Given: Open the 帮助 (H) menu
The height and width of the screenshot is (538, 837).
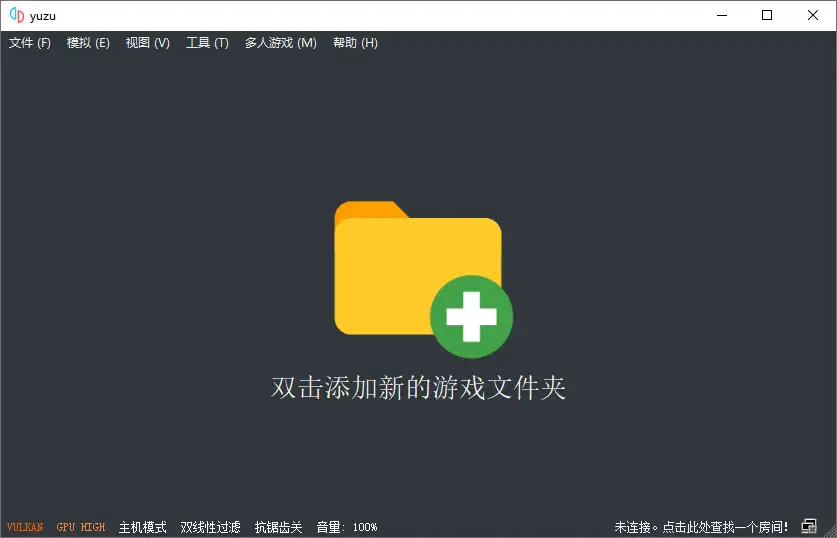Looking at the screenshot, I should pos(356,43).
